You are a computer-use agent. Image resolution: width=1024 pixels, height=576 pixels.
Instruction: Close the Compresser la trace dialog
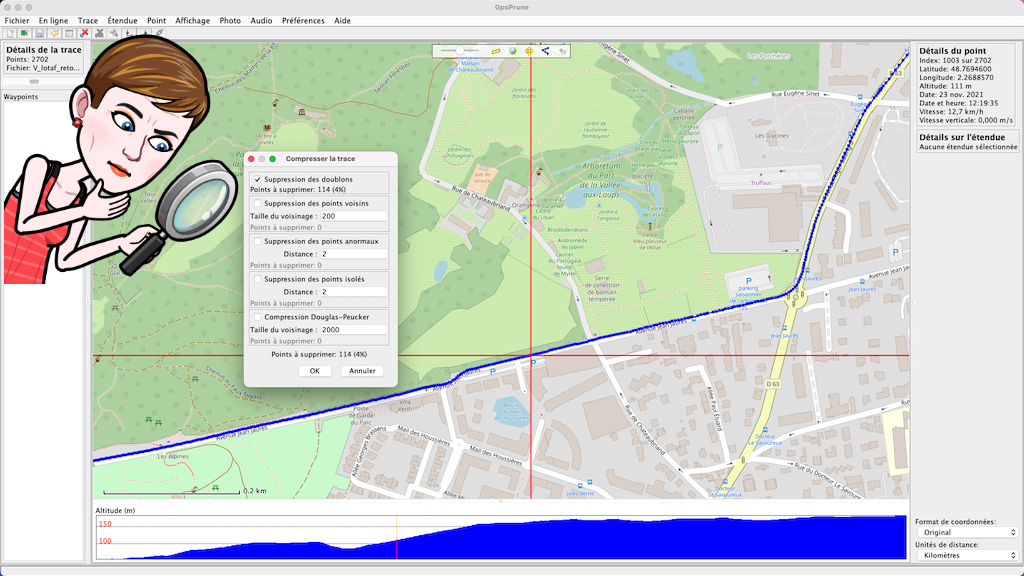tap(251, 159)
